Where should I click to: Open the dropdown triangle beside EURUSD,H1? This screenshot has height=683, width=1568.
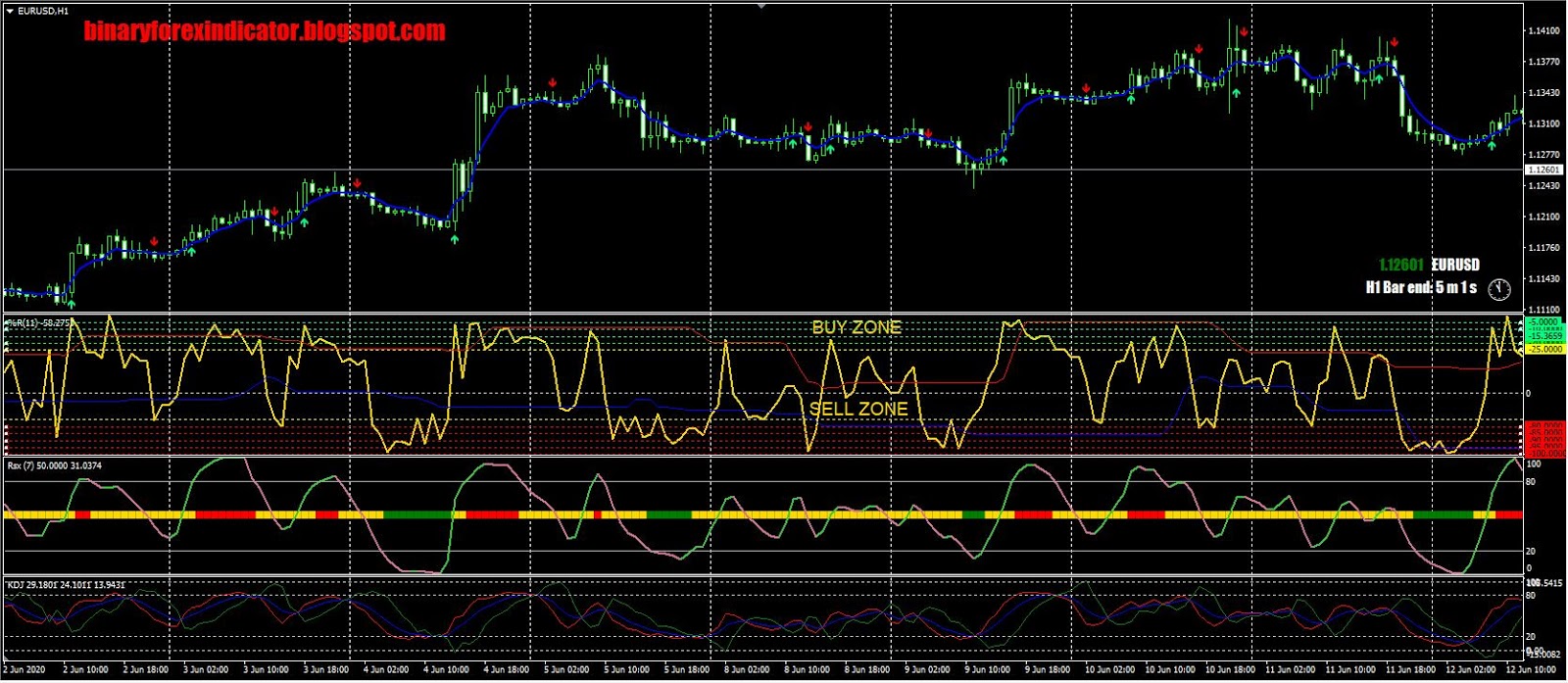[10, 11]
